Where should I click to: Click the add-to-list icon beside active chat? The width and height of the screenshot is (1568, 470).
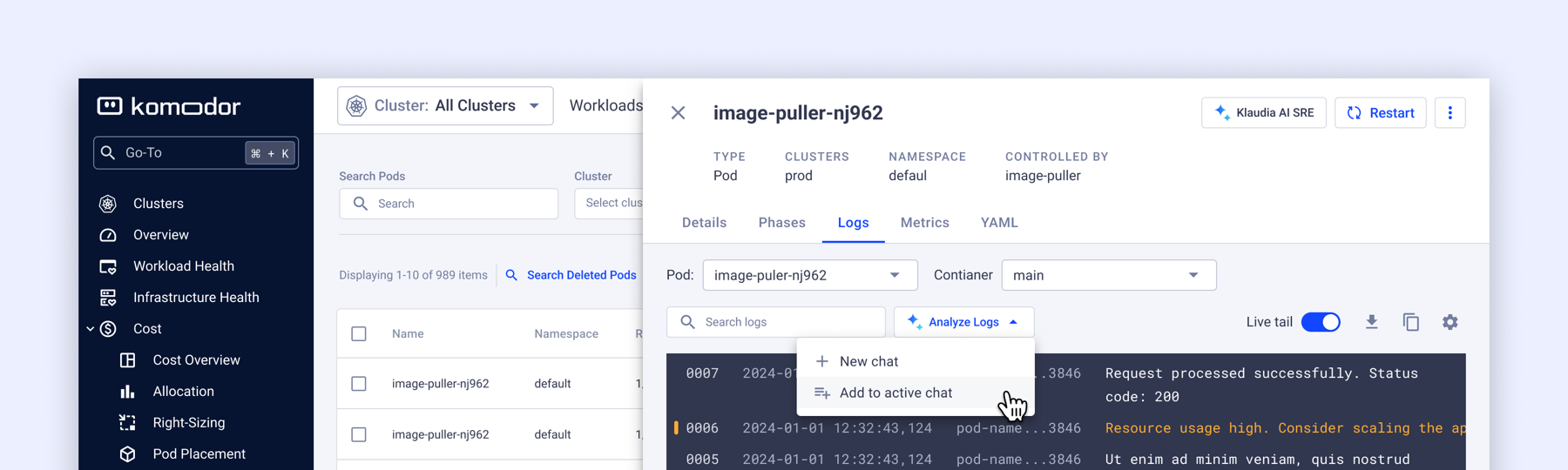[821, 393]
